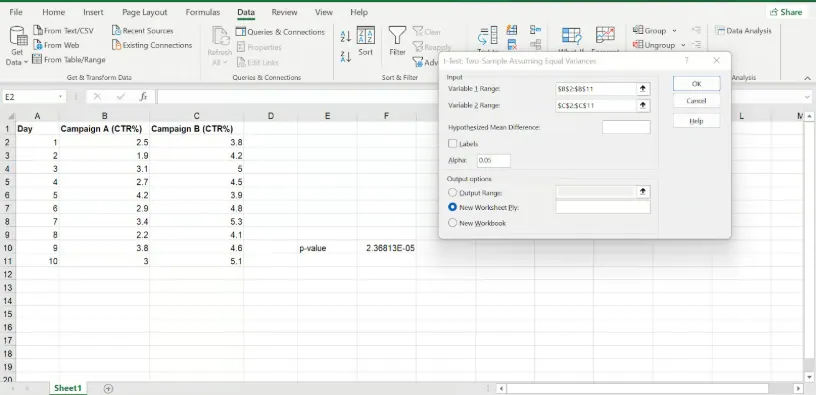Screen dimensions: 816x395
Task: Sort Z to A descending
Action: (346, 56)
